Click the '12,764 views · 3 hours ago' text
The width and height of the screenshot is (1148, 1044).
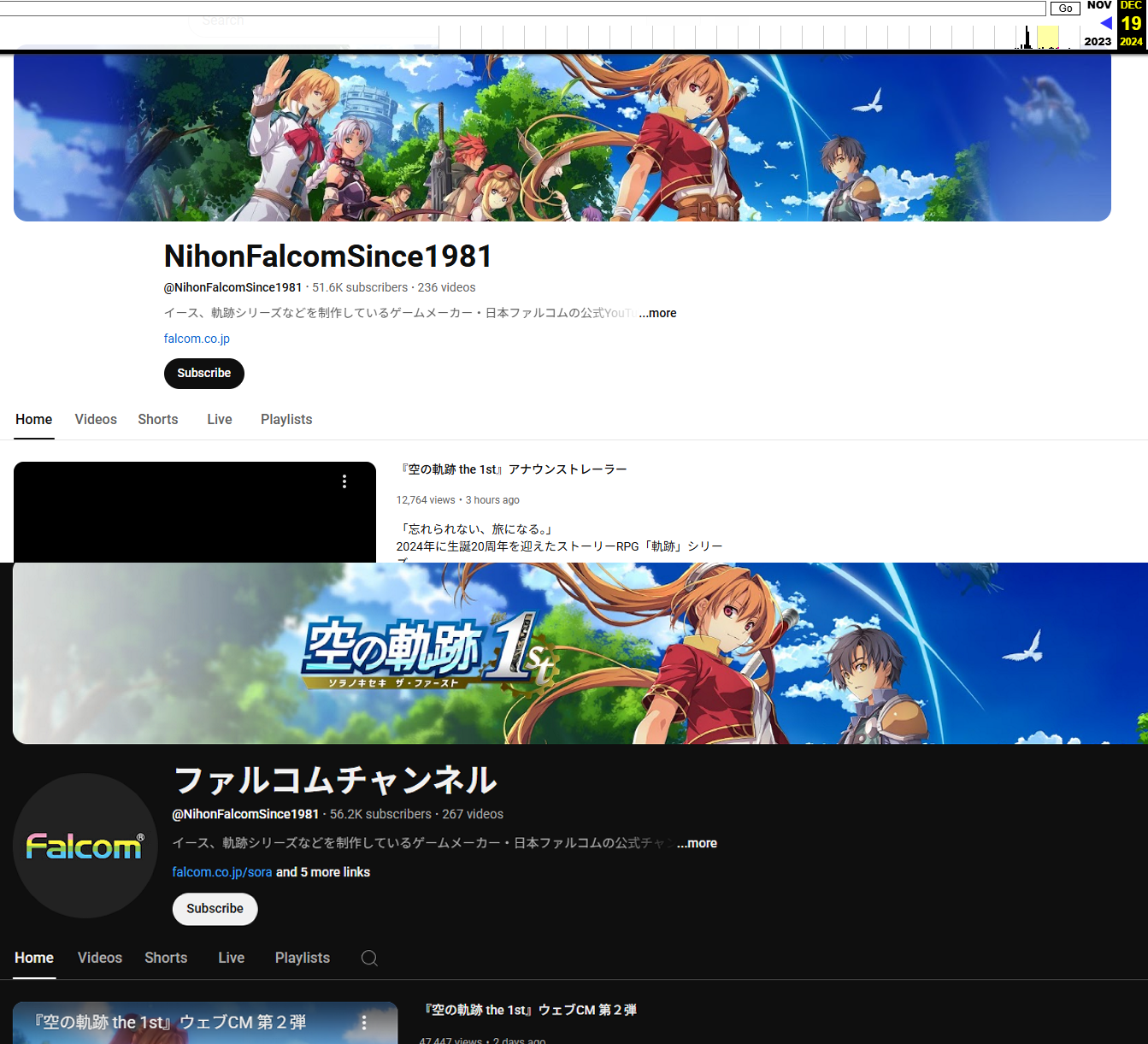point(458,500)
